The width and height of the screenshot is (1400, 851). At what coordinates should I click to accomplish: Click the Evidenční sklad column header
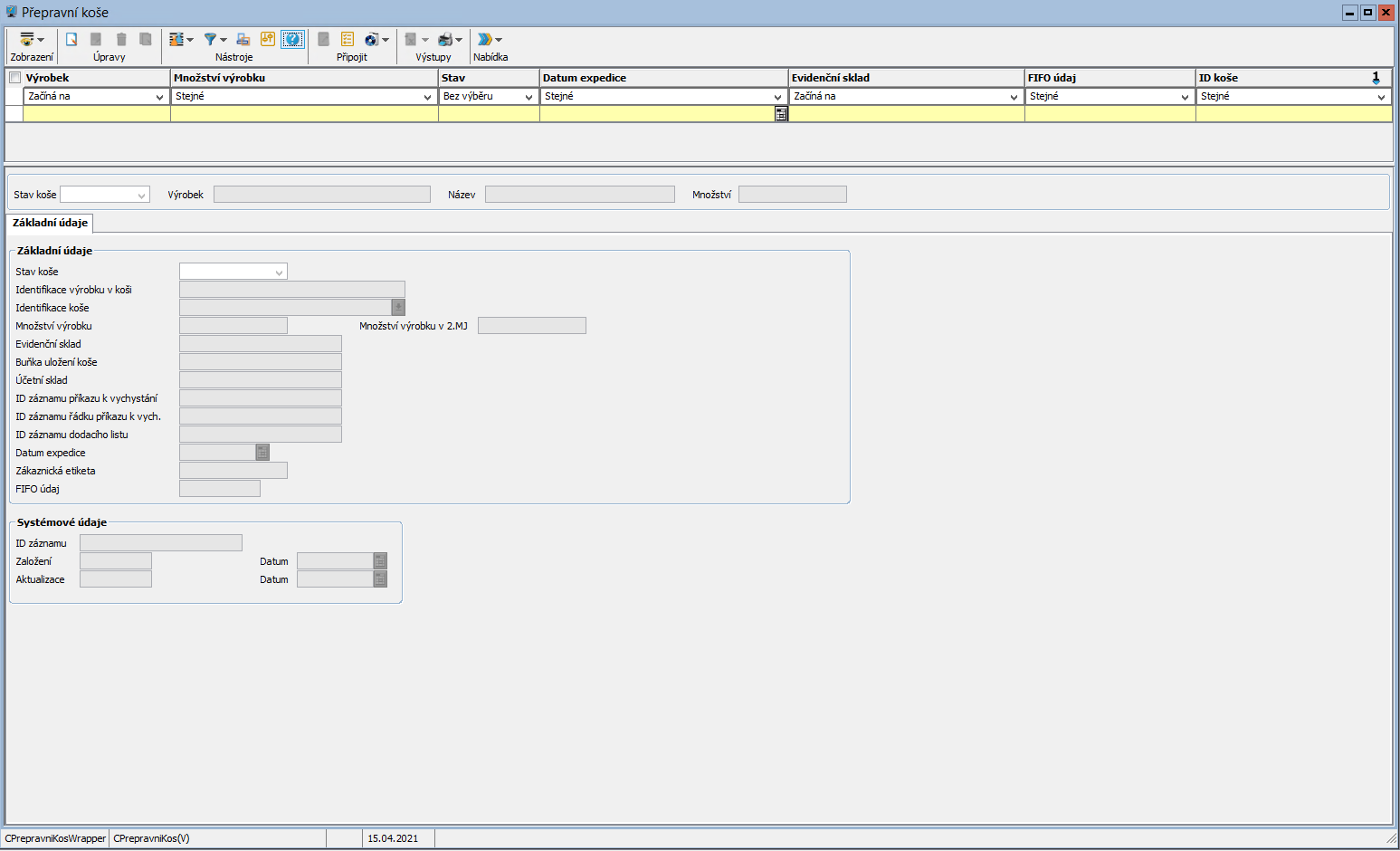click(905, 78)
